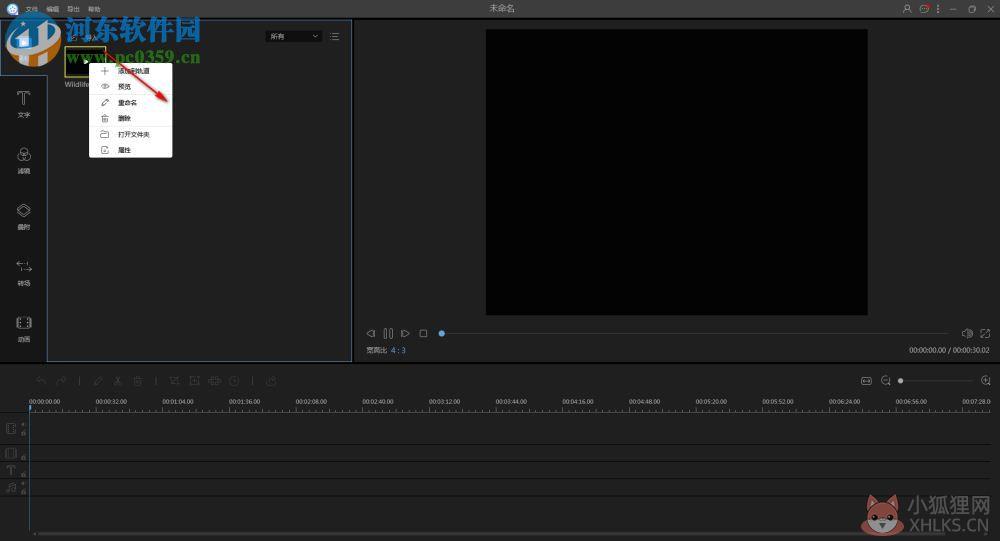Image resolution: width=1000 pixels, height=541 pixels.
Task: Click timeline ruler at 00:02:08.00
Action: (x=311, y=402)
